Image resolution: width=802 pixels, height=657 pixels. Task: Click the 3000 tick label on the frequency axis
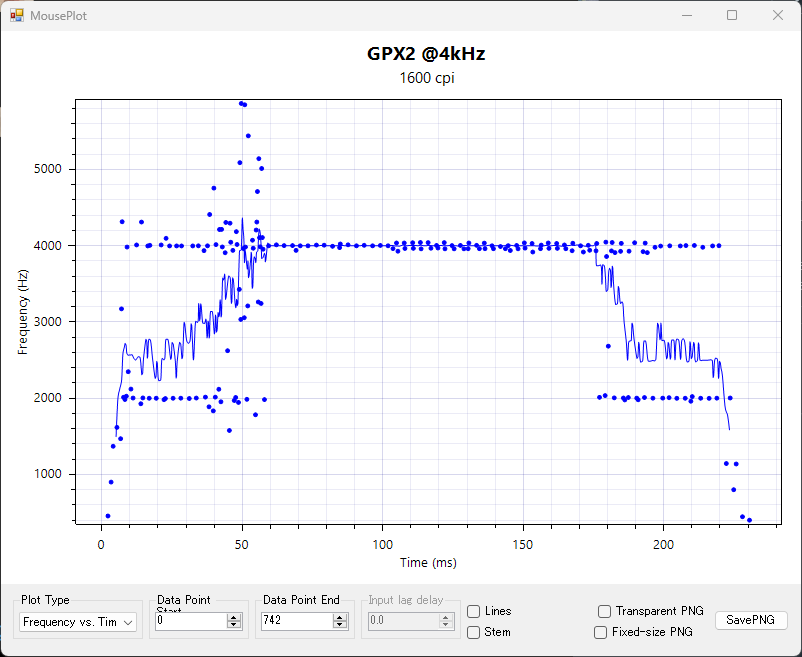tap(48, 322)
